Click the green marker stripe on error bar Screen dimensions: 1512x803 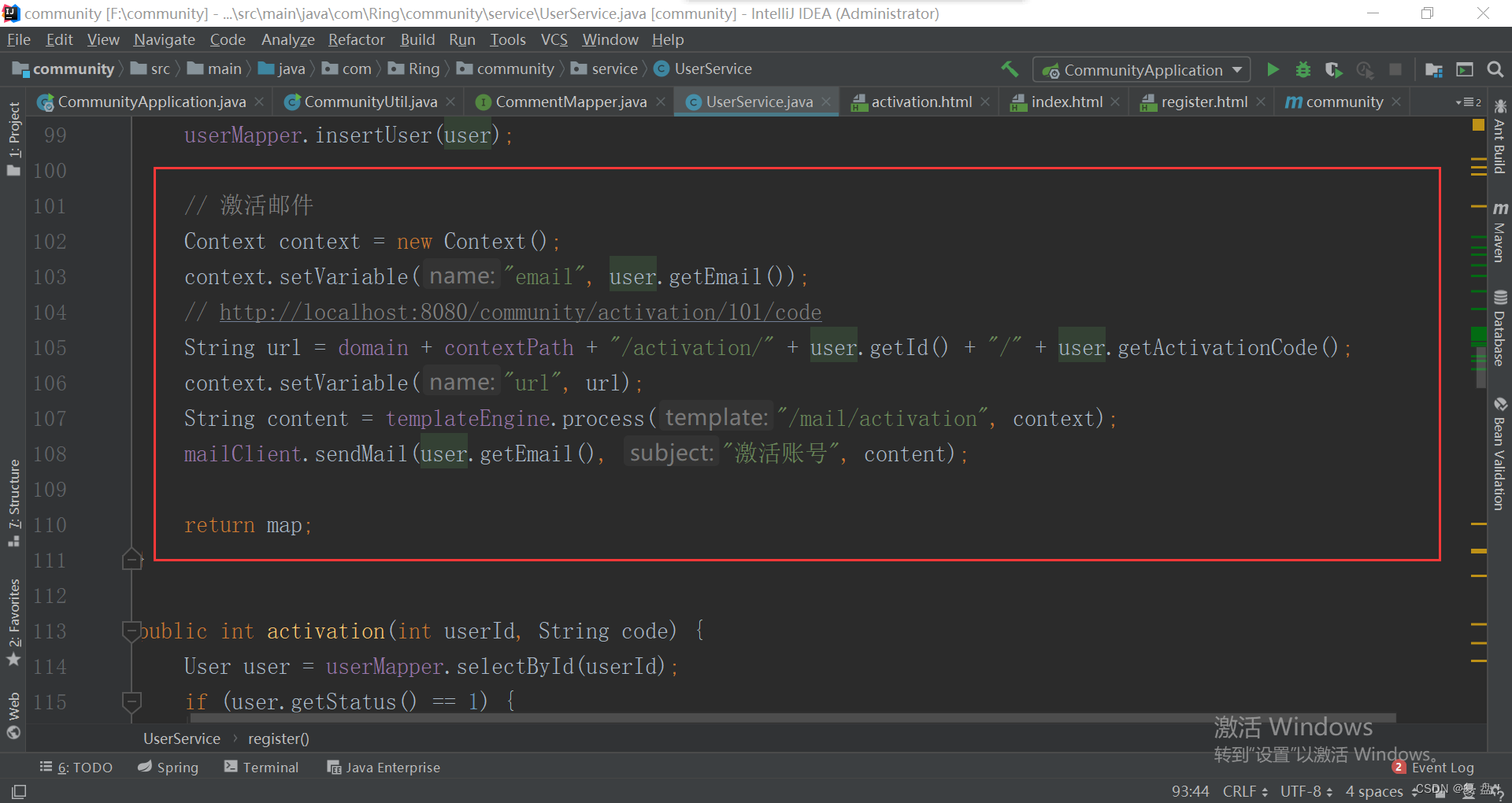click(x=1478, y=336)
